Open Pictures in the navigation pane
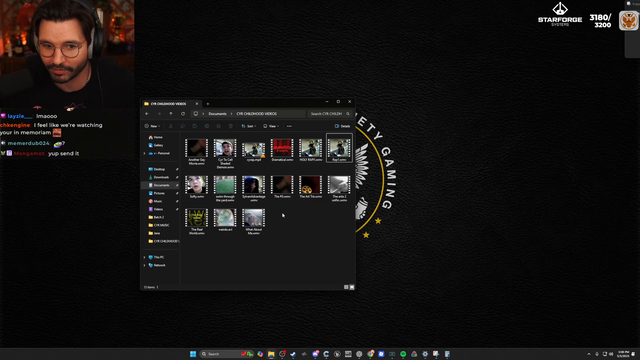640x360 pixels. pyautogui.click(x=159, y=193)
